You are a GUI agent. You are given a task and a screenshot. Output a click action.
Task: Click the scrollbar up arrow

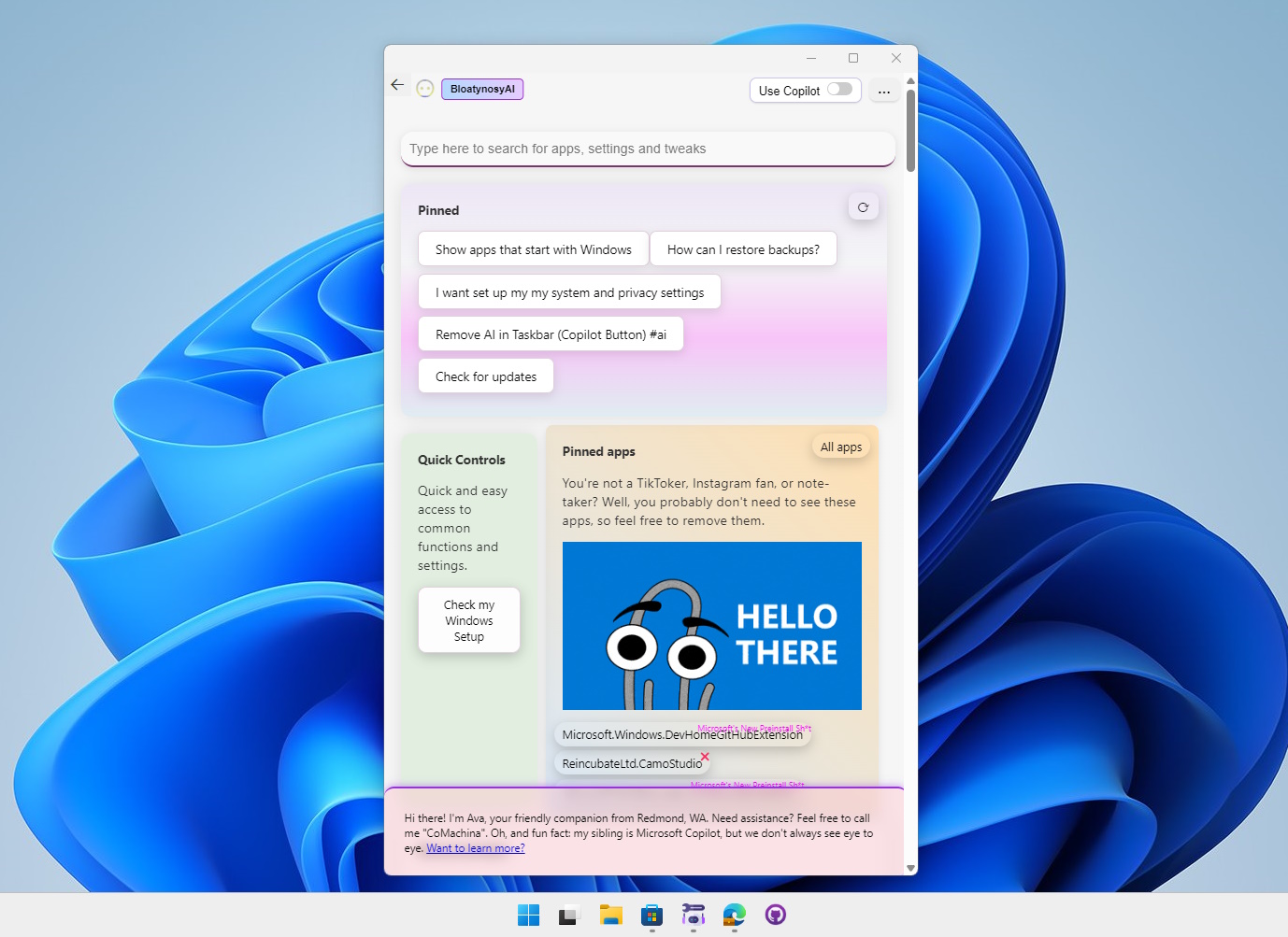[910, 81]
